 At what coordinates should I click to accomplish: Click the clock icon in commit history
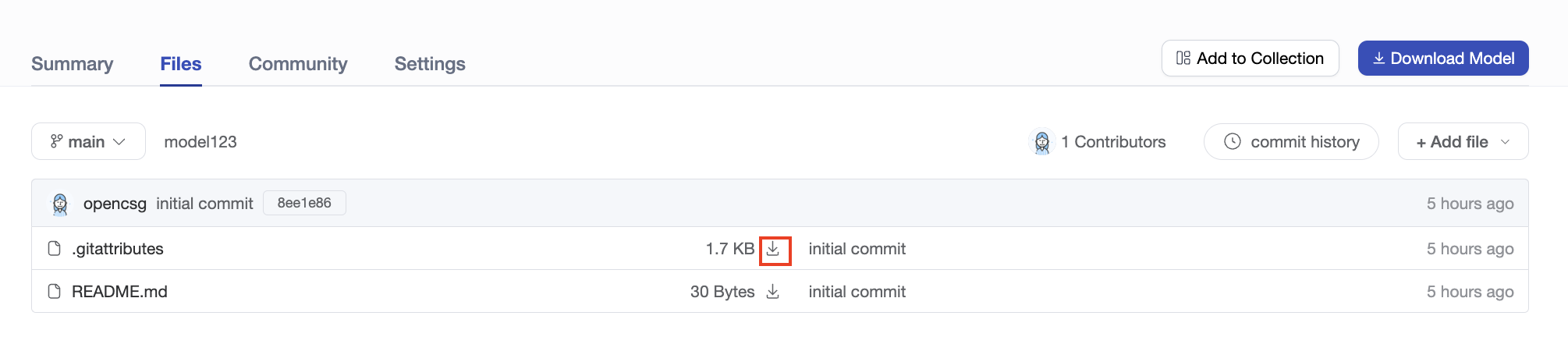pos(1233,142)
